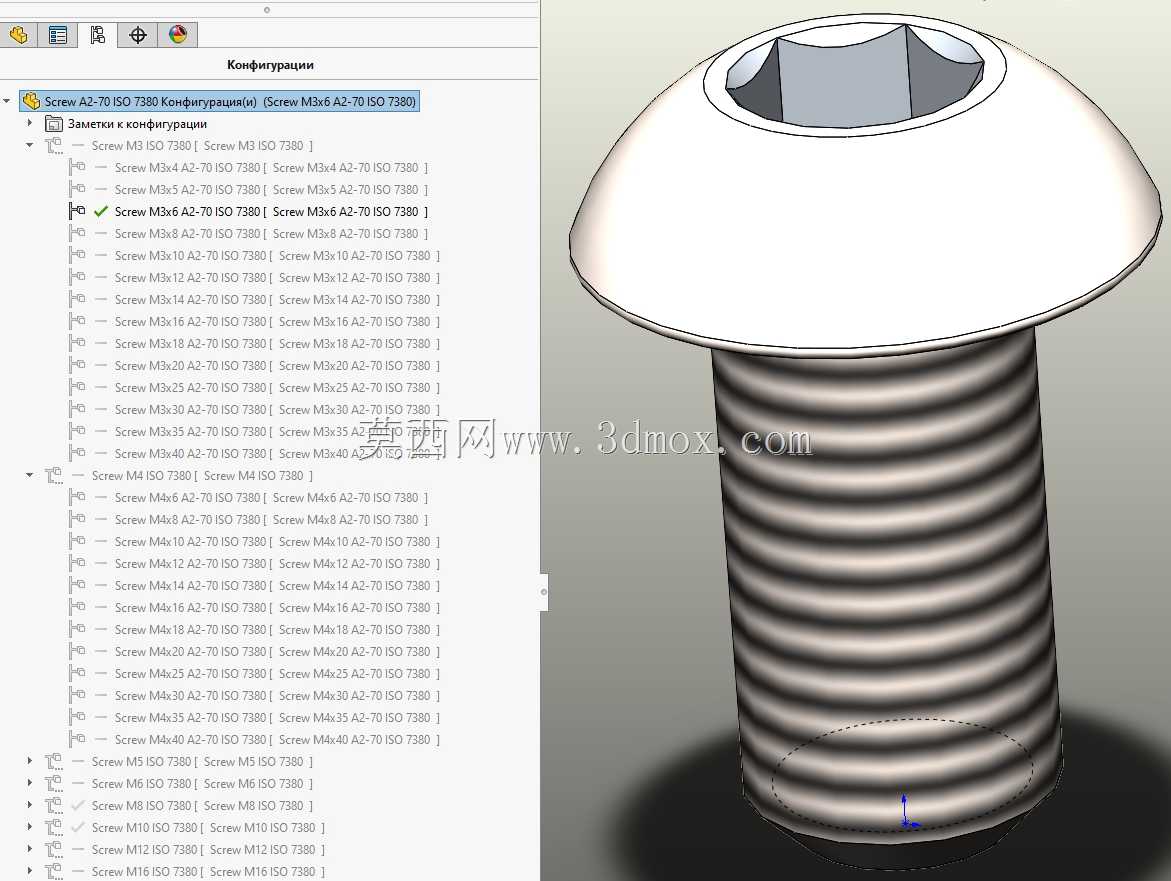Viewport: 1171px width, 881px height.
Task: Click the gray checkmark beside Screw M10 ISO 7380
Action: [x=78, y=828]
